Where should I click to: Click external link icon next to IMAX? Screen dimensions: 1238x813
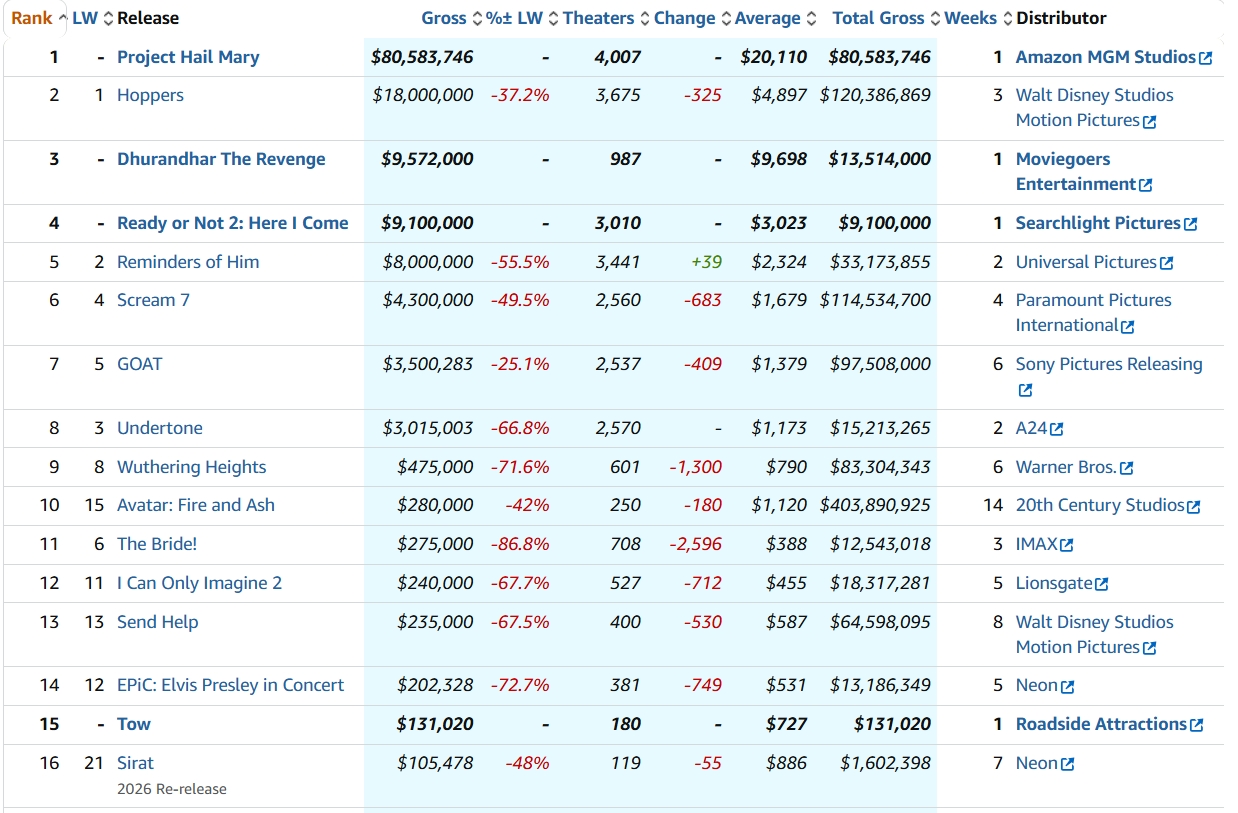tap(1067, 545)
